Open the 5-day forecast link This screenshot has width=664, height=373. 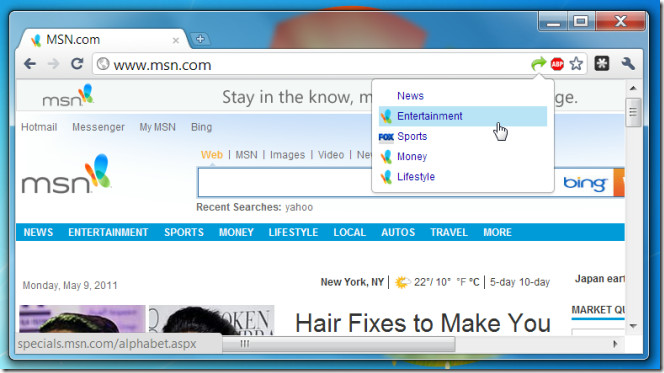tap(503, 282)
